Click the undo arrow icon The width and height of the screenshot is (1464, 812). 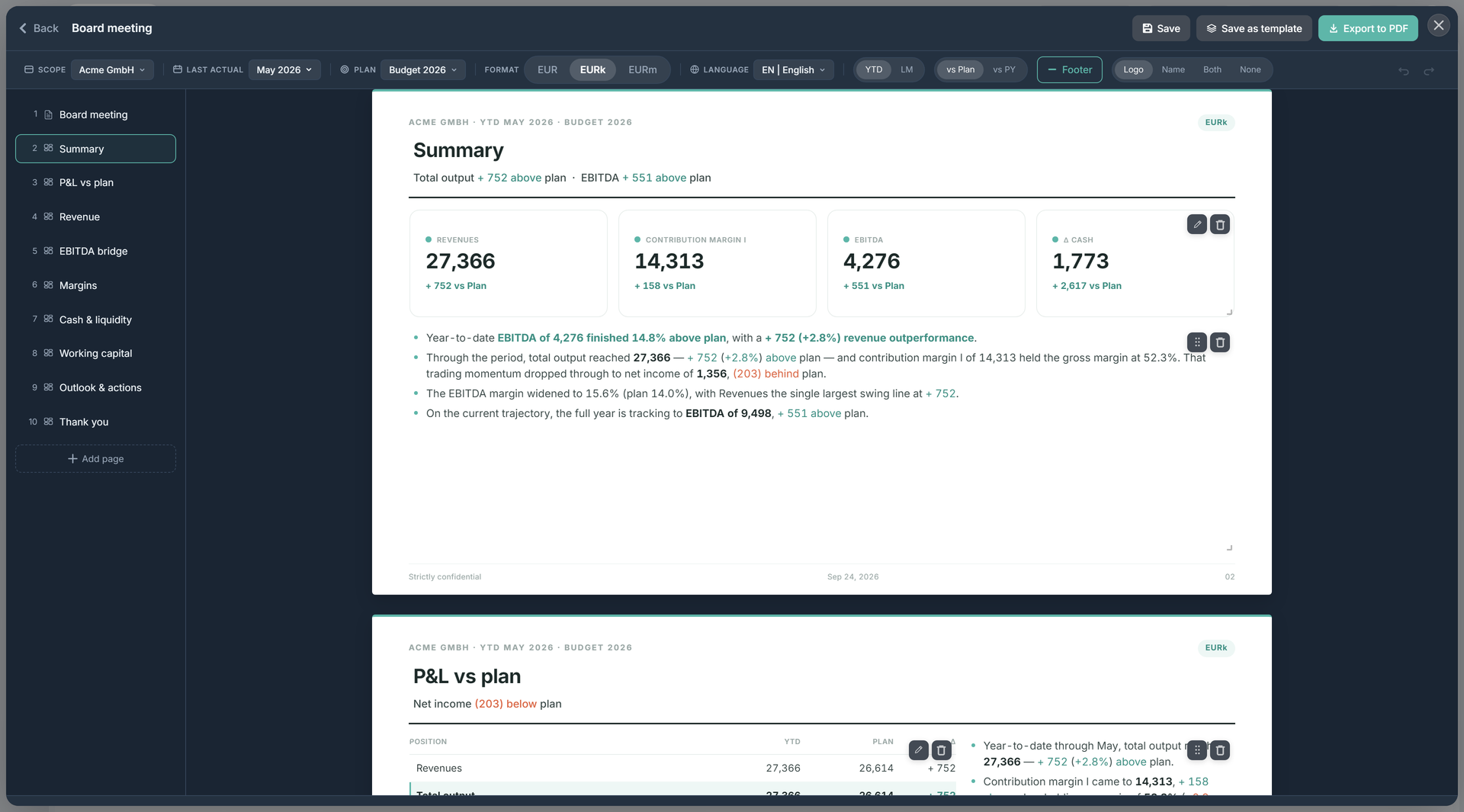tap(1403, 70)
